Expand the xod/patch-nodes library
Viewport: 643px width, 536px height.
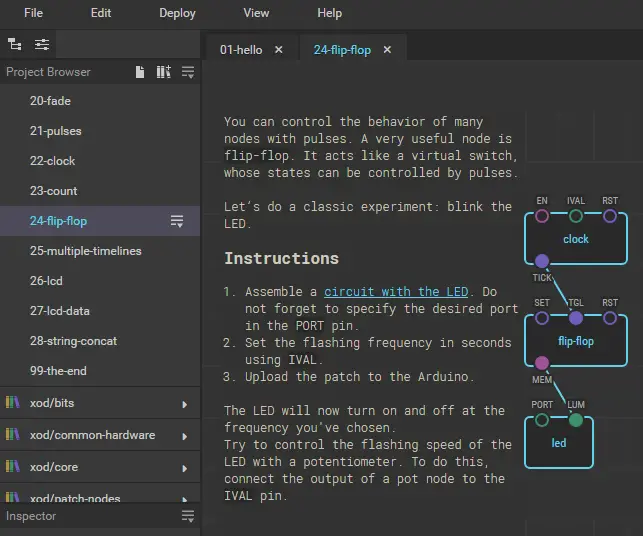[x=185, y=499]
